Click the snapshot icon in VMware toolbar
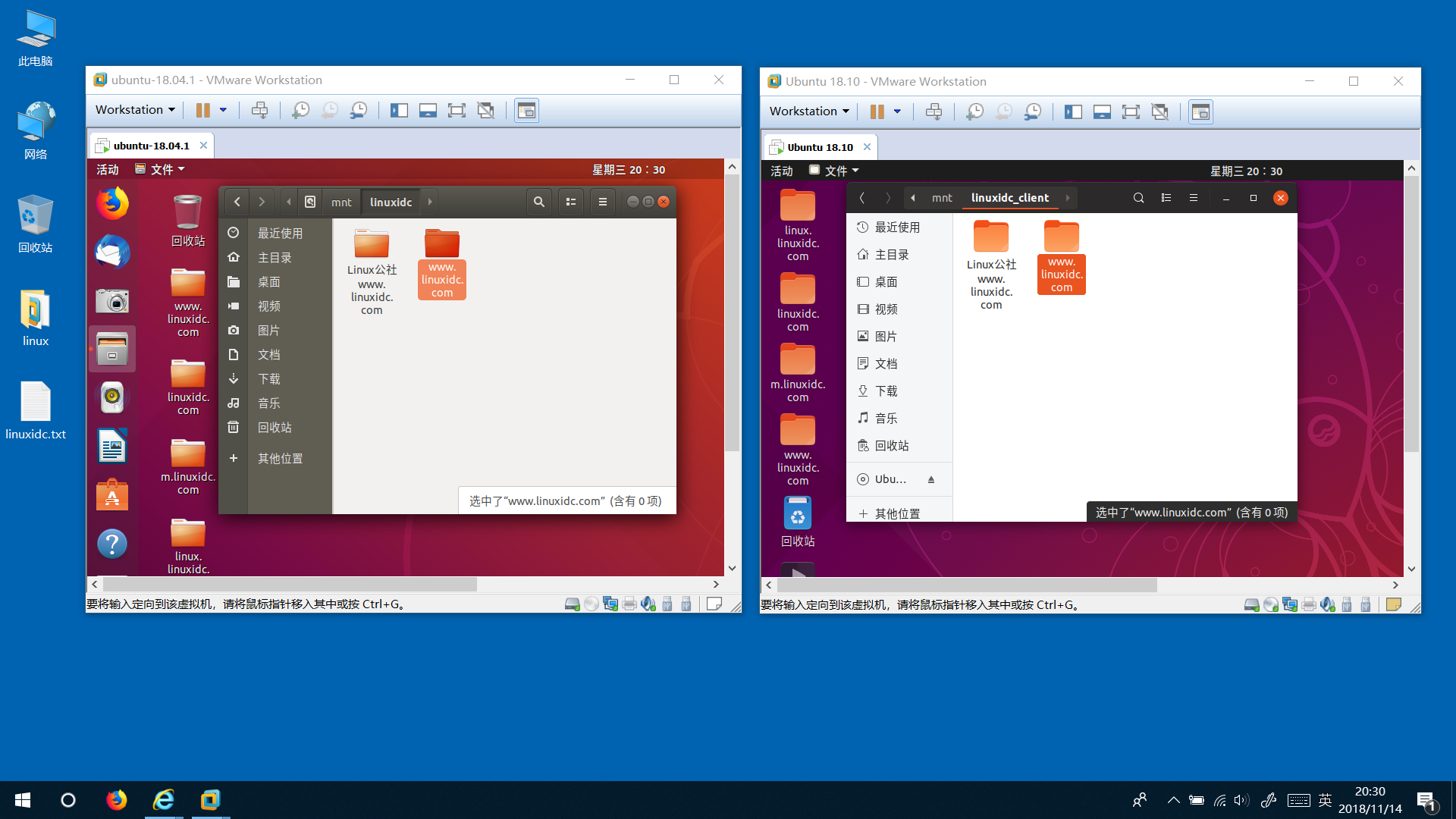 [x=301, y=110]
